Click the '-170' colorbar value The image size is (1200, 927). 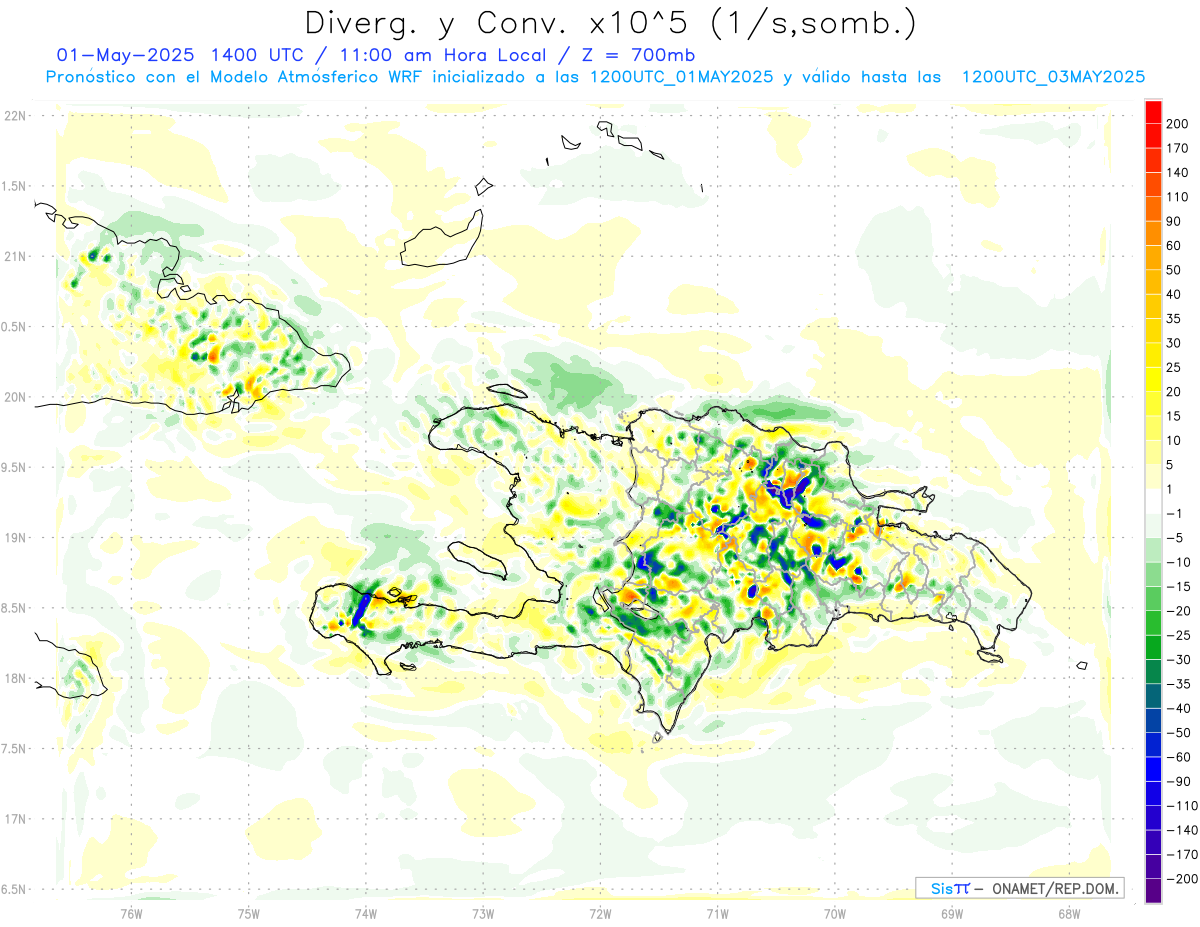pos(1183,854)
